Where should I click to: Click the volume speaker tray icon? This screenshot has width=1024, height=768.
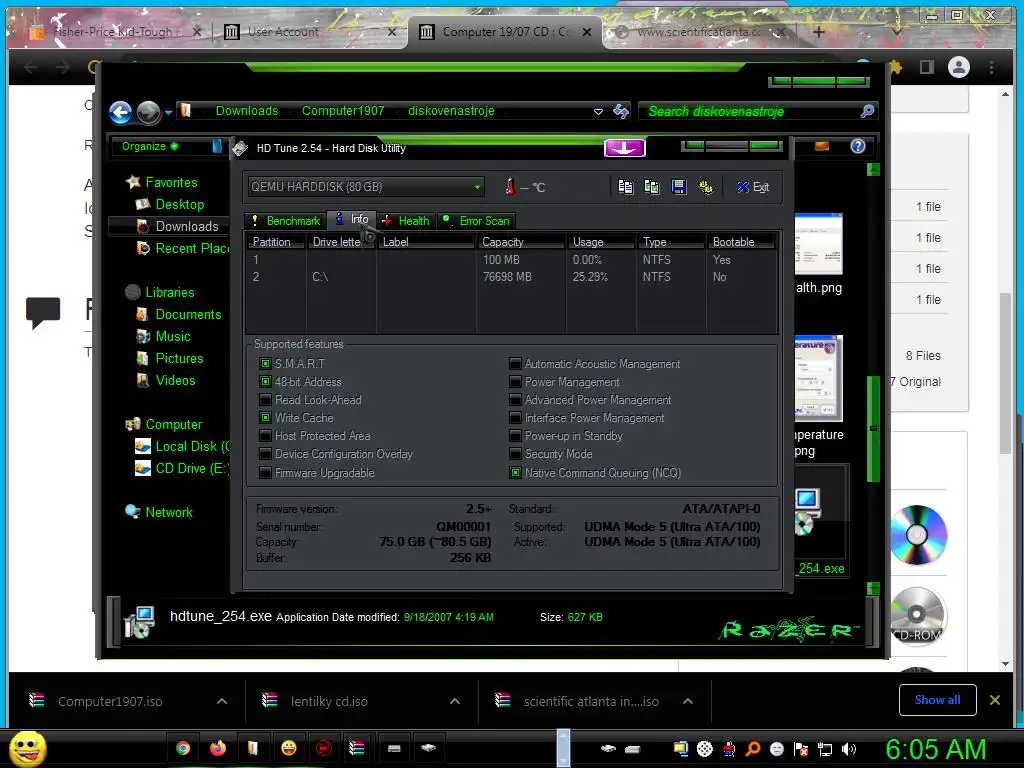pos(849,749)
